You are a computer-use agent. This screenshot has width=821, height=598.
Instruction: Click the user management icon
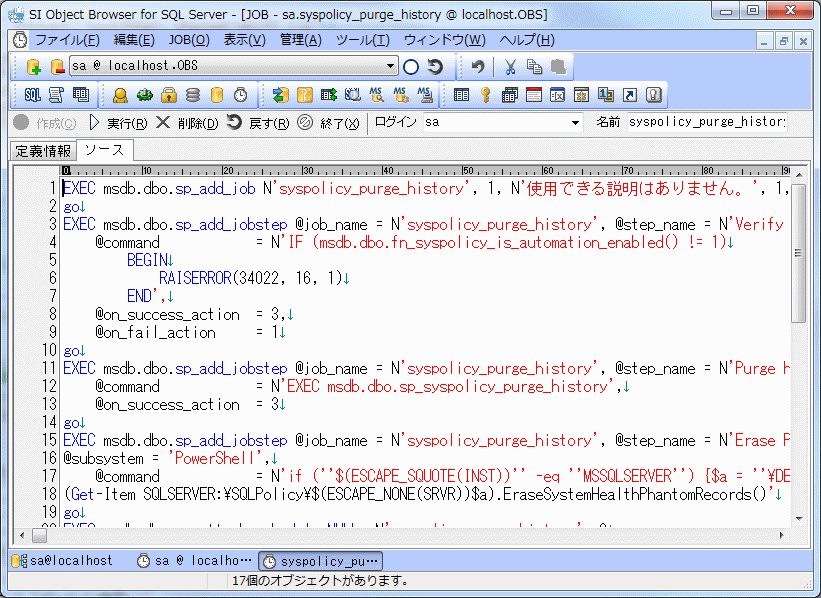coord(120,95)
